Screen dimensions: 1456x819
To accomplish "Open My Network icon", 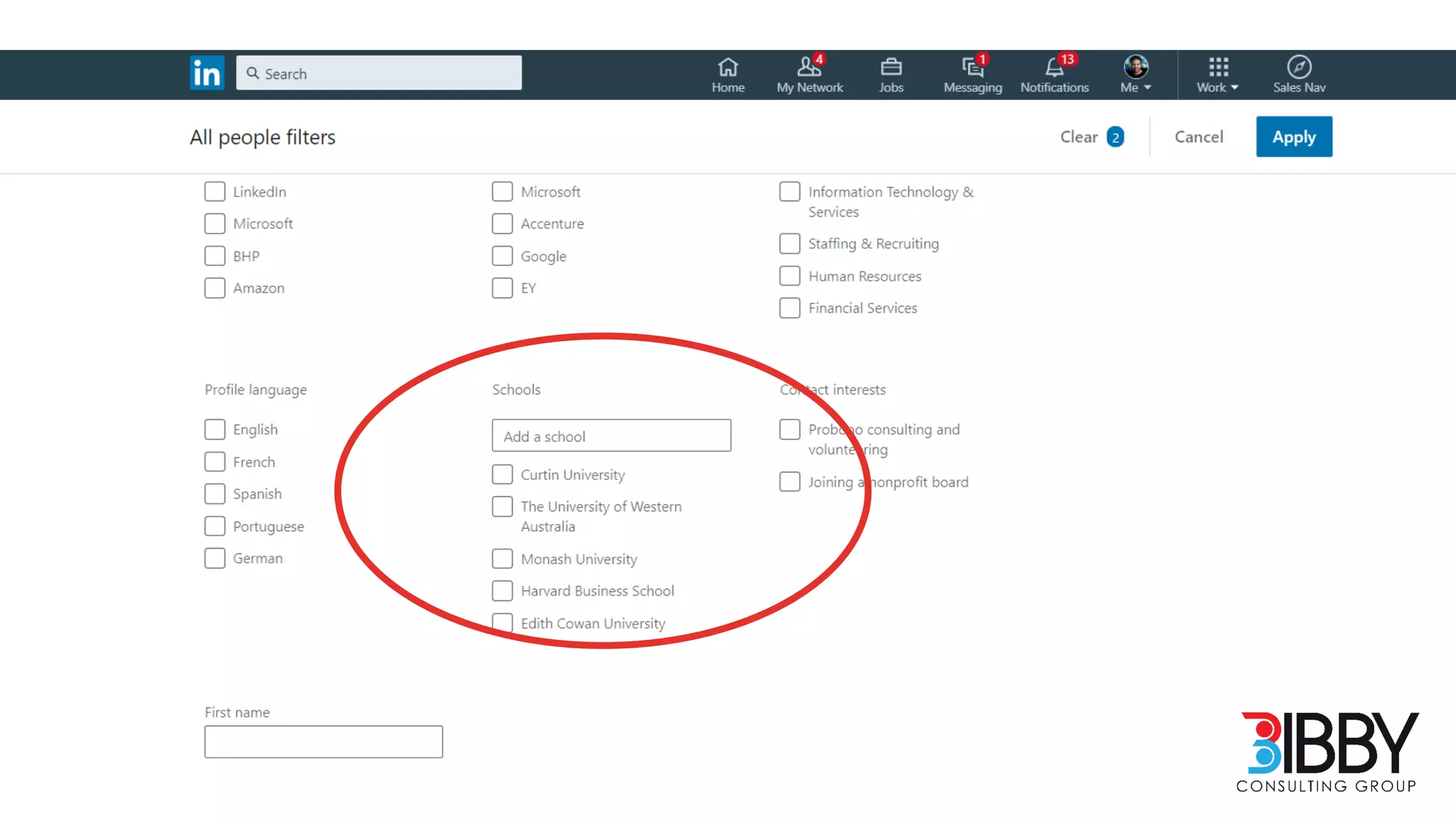I will [x=808, y=68].
